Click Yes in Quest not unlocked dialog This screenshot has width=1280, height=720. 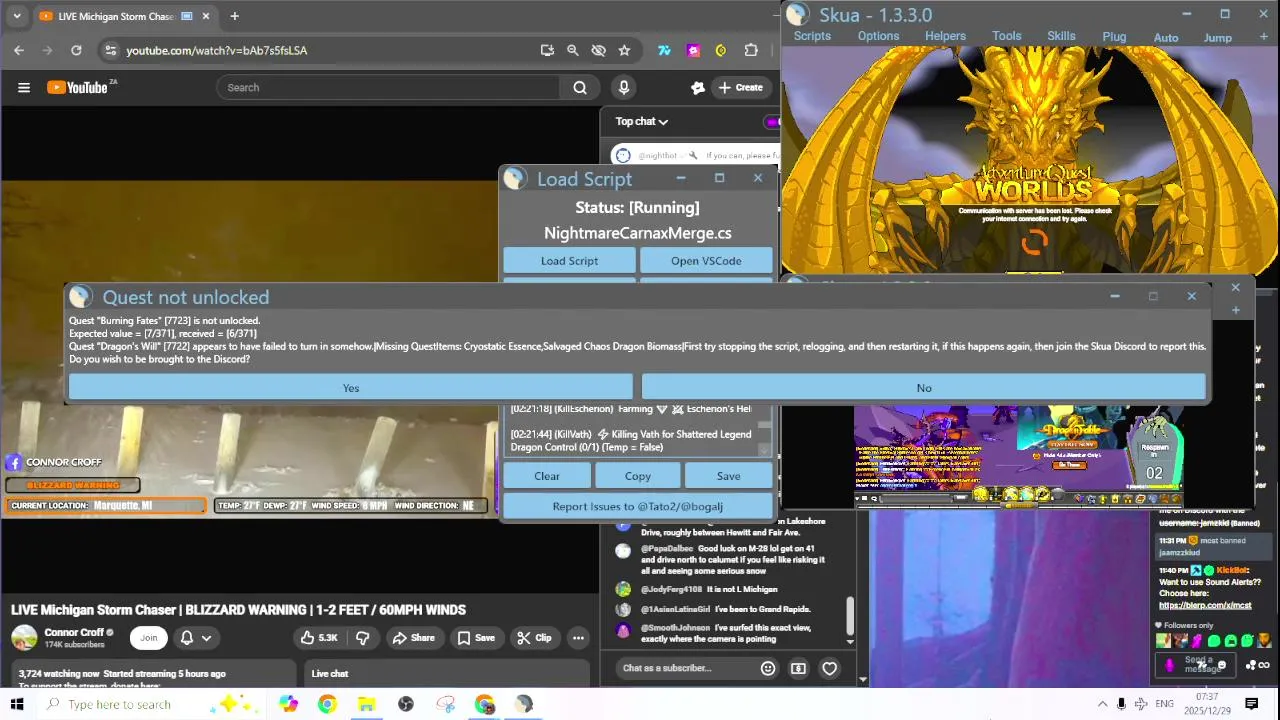pos(351,388)
